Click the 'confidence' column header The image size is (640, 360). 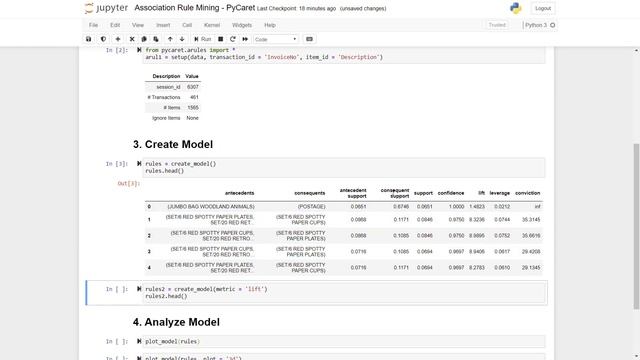tap(451, 193)
